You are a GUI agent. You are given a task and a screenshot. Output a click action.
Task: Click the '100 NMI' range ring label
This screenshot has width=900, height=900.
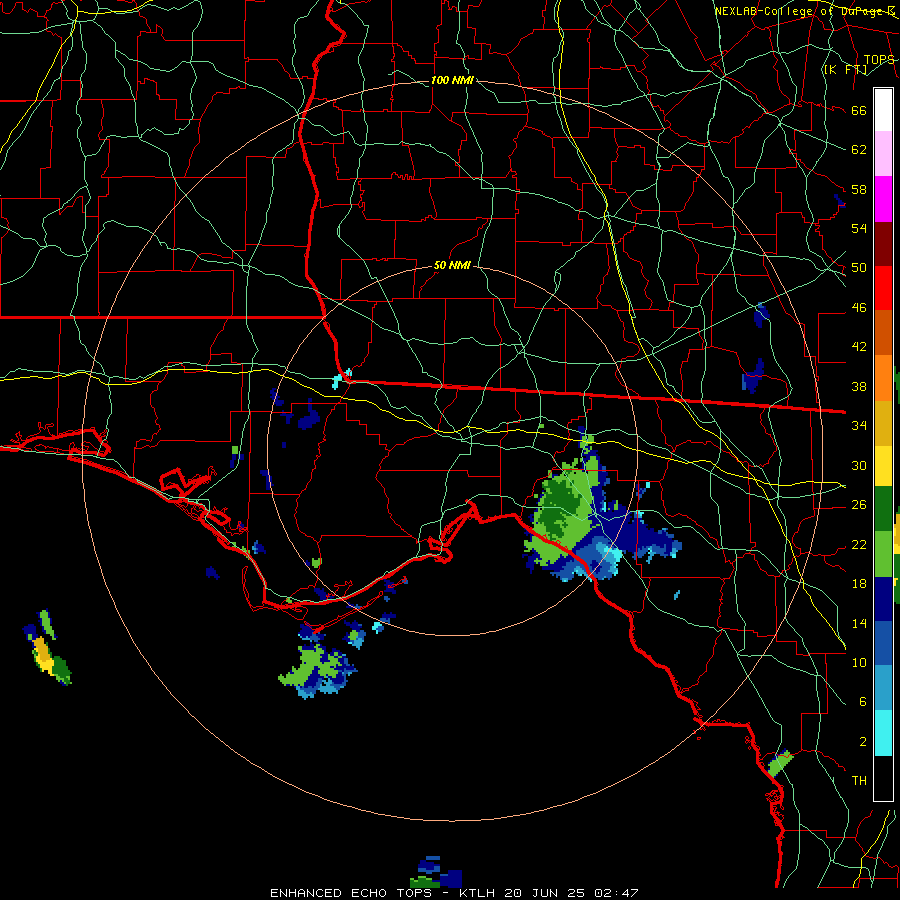pyautogui.click(x=452, y=80)
